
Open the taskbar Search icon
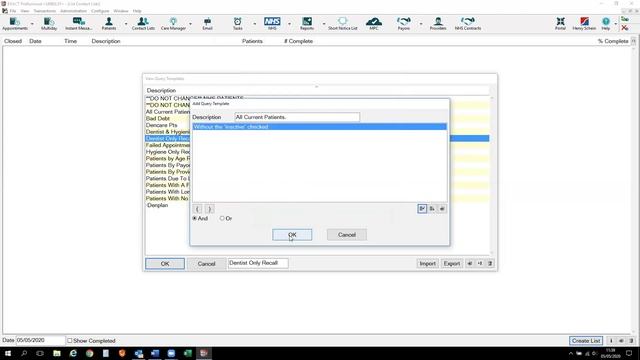point(24,353)
